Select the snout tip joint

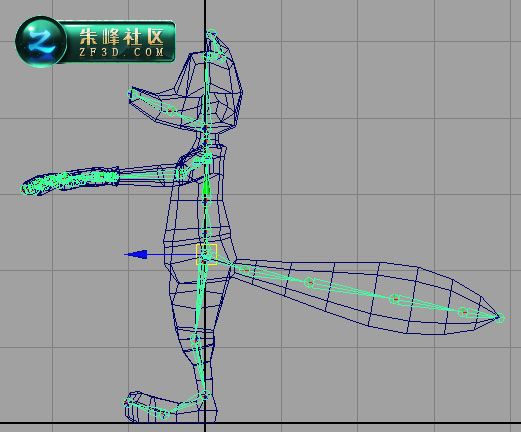tap(130, 94)
